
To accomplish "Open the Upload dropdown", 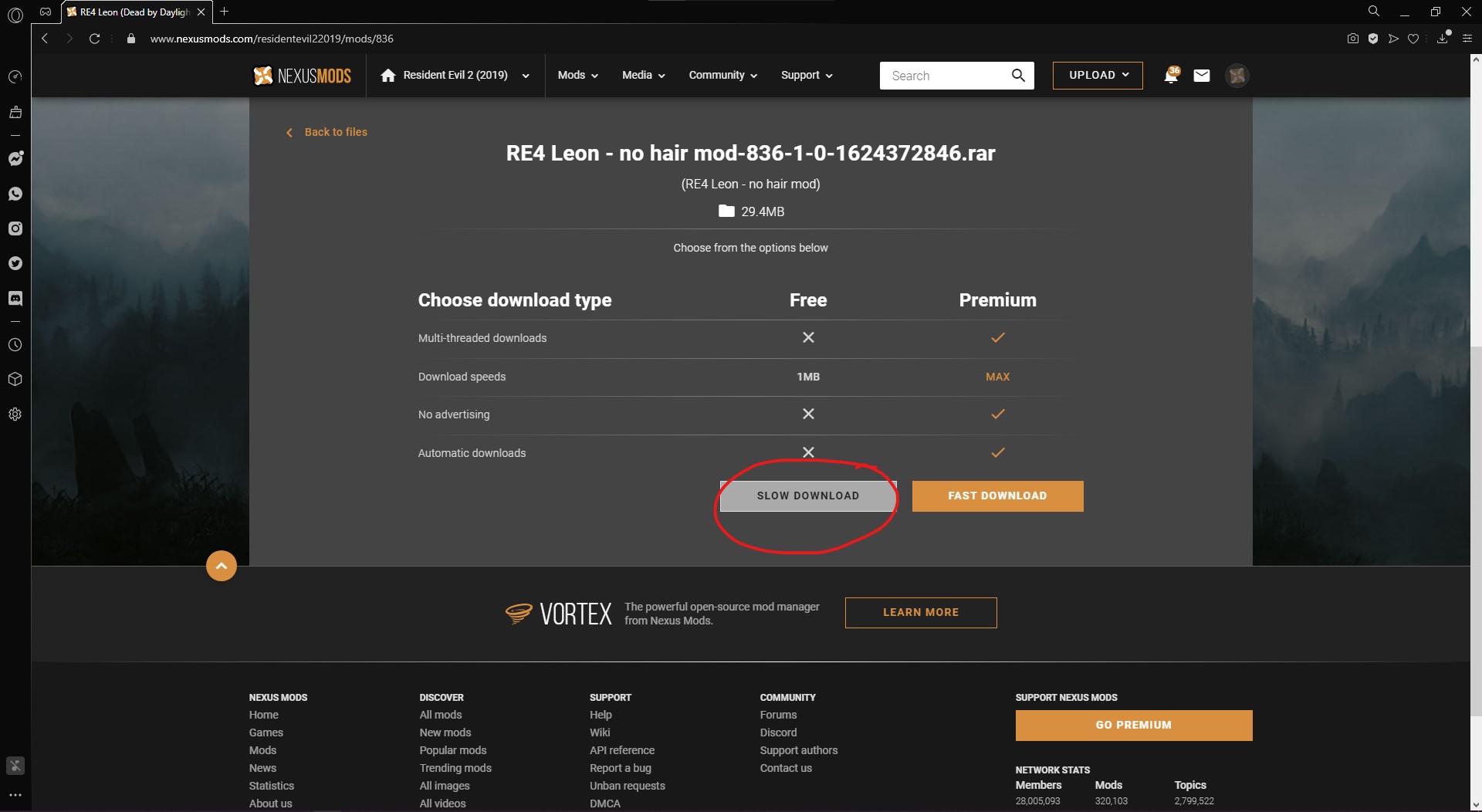I will pyautogui.click(x=1098, y=76).
